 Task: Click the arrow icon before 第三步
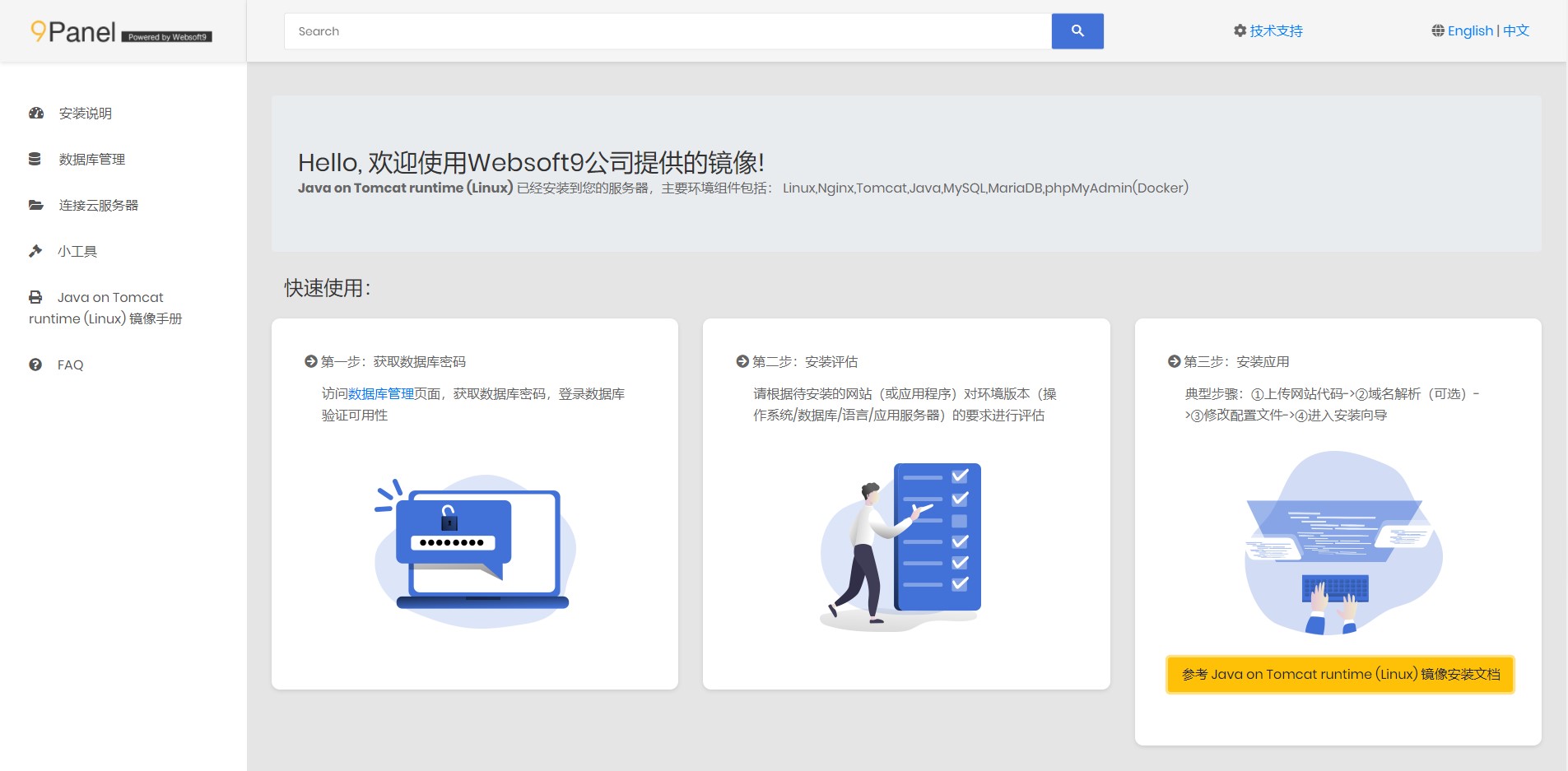[1175, 361]
